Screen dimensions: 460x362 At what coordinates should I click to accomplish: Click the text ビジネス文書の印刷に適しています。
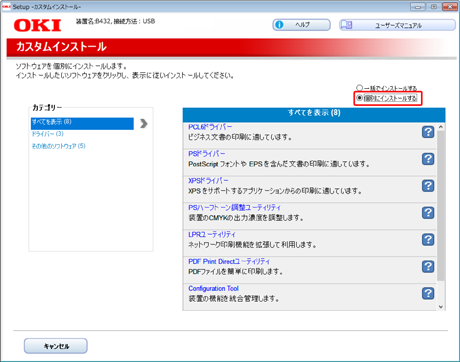[240, 137]
